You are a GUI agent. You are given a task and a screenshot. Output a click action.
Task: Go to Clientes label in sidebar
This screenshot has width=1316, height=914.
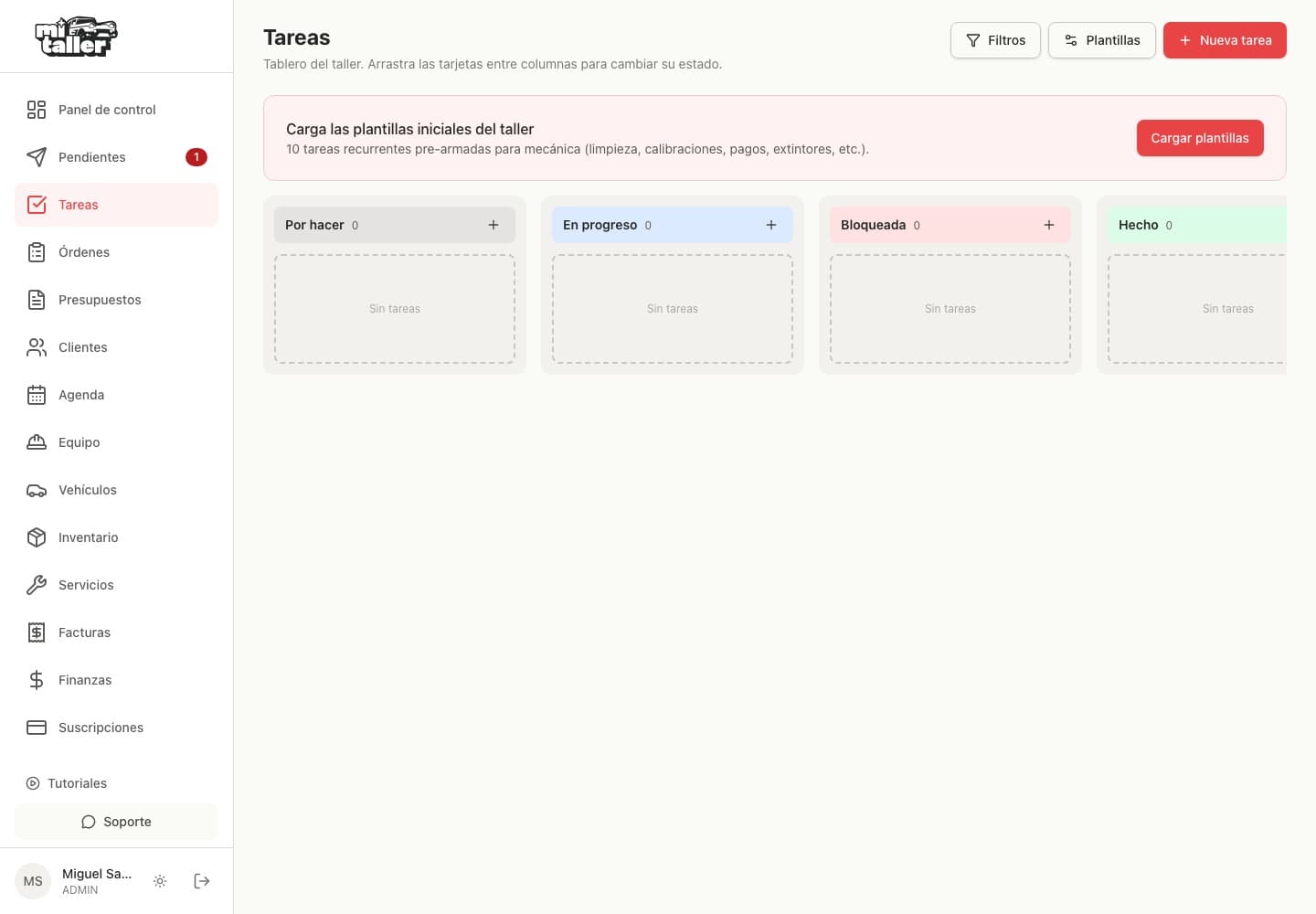83,347
